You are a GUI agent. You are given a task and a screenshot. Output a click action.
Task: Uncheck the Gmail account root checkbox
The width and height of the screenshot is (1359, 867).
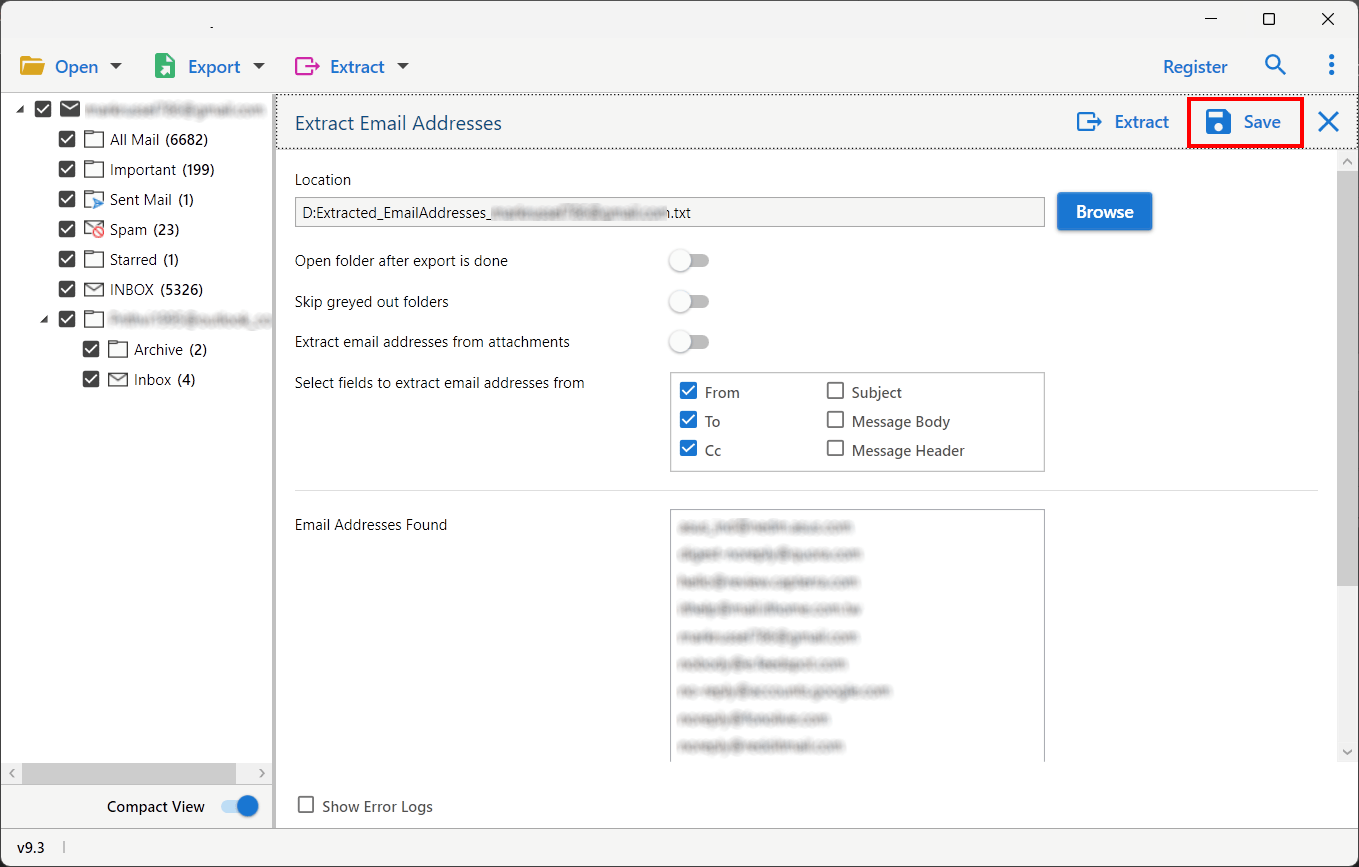(43, 109)
